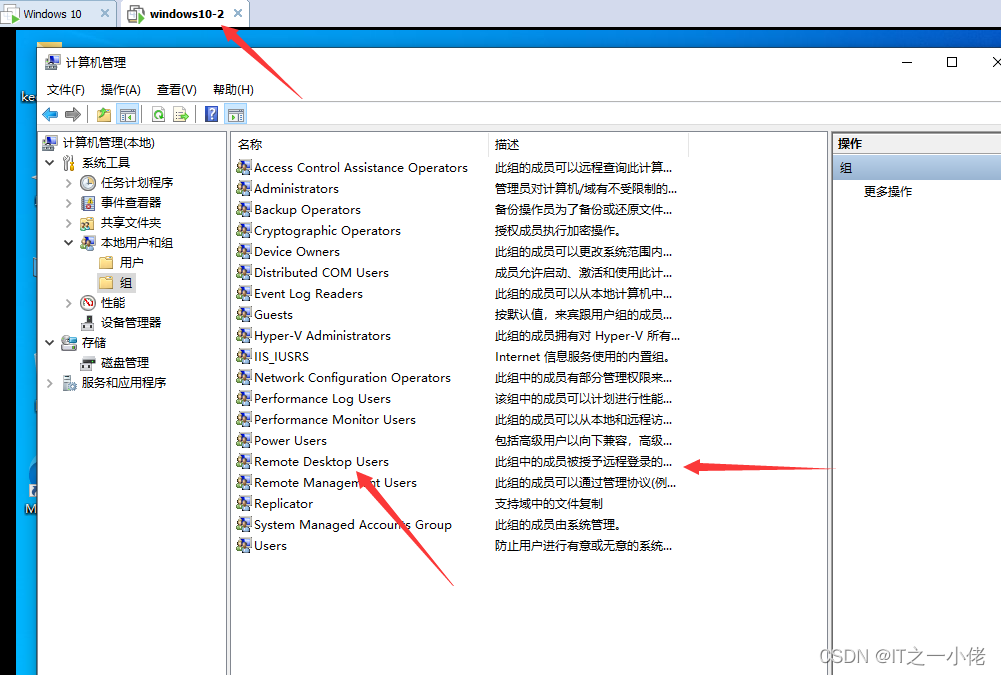The image size is (1001, 675).
Task: Select Distributed COM Users group
Action: (321, 273)
